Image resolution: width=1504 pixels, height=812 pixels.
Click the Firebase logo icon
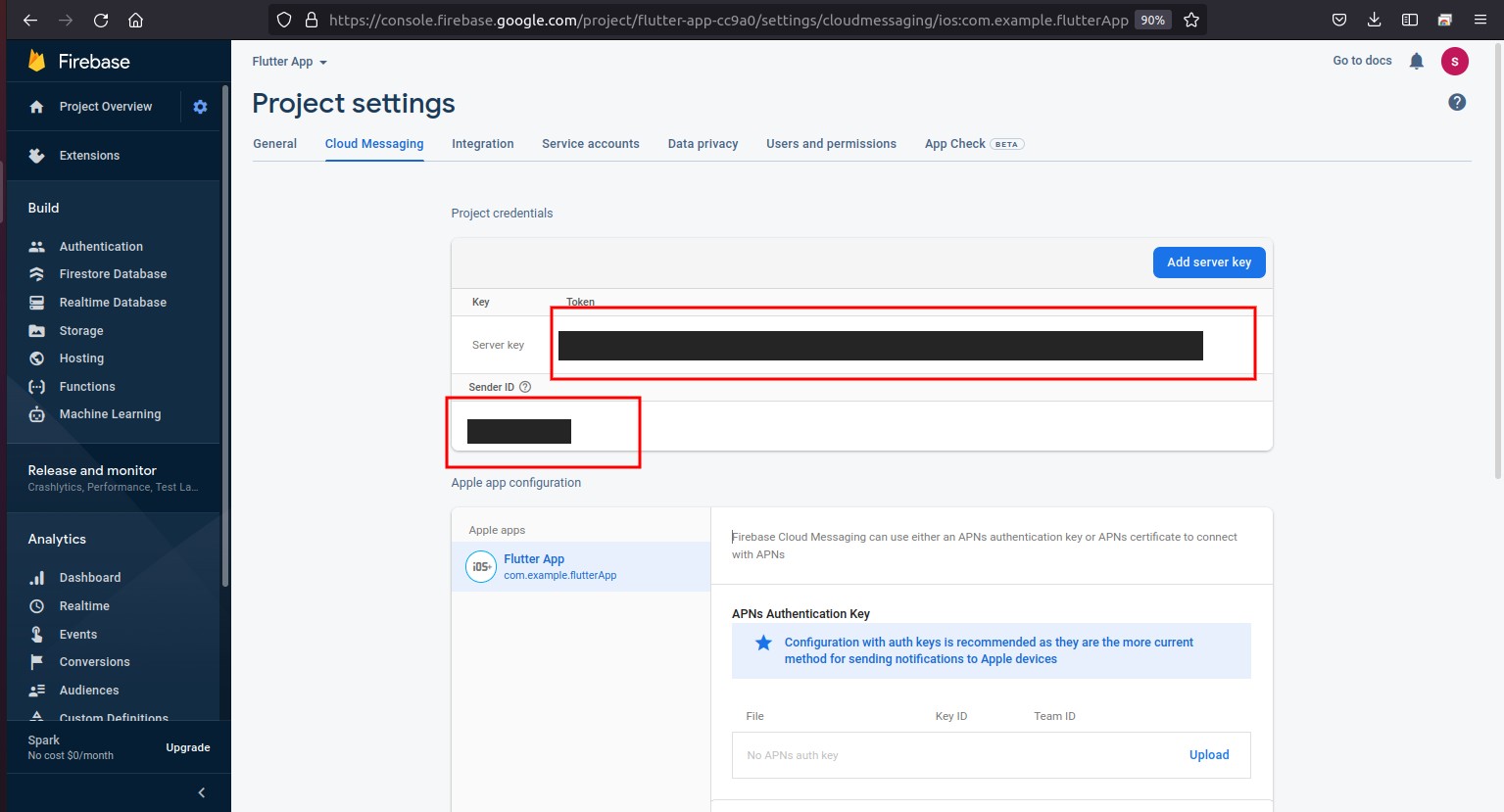tap(36, 61)
